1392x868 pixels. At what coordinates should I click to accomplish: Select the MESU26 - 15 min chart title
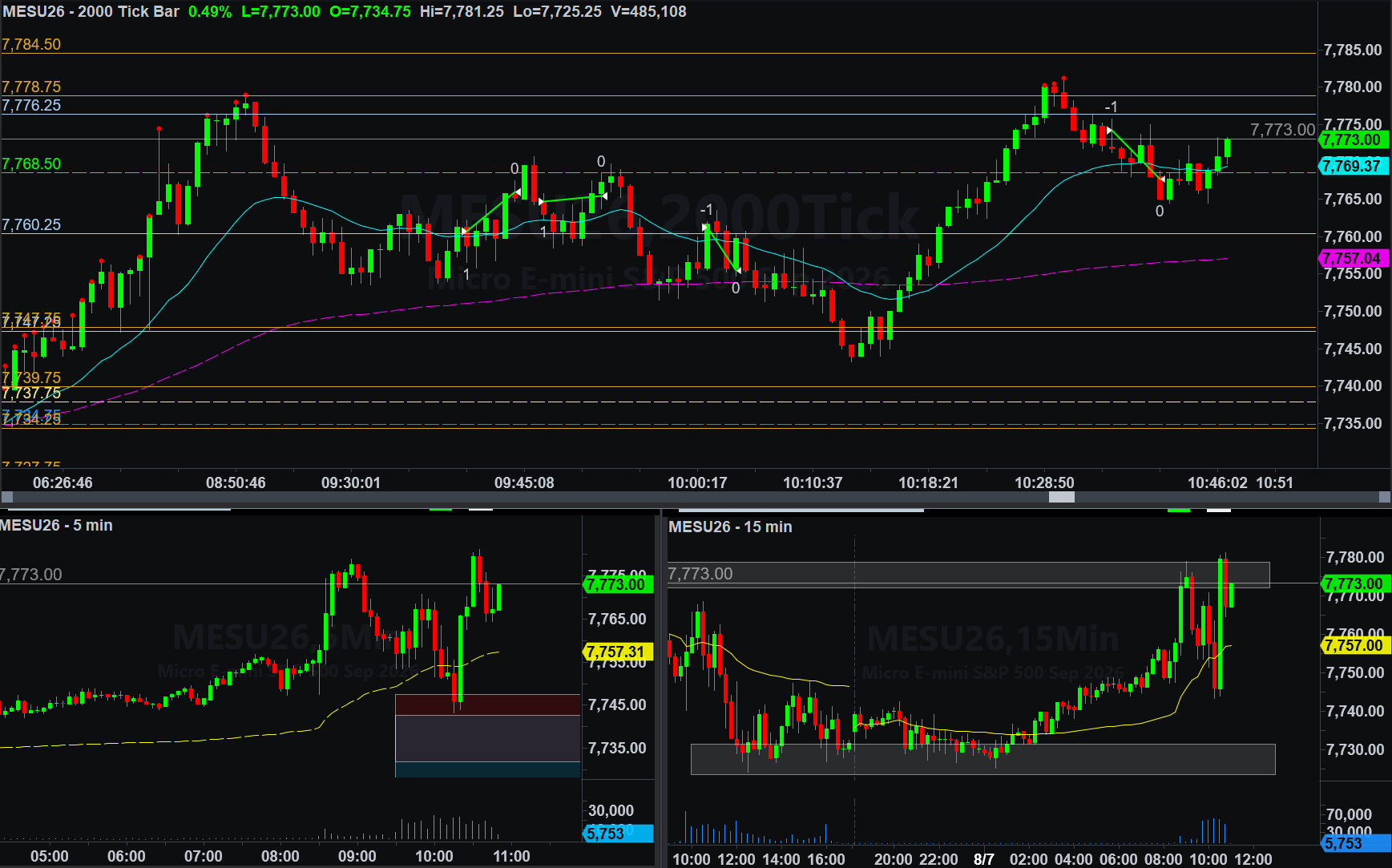tap(730, 527)
